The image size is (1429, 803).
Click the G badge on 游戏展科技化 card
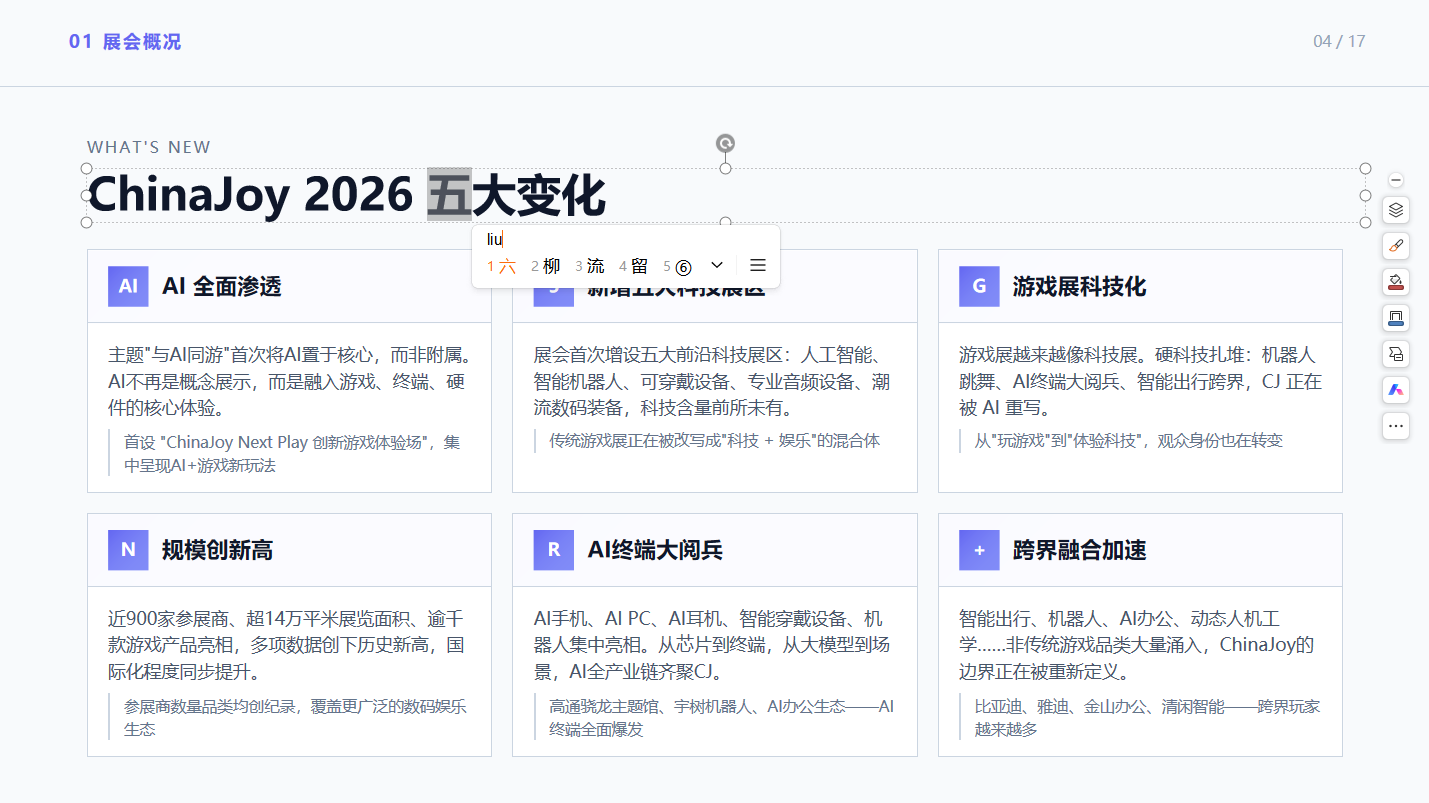click(x=979, y=286)
